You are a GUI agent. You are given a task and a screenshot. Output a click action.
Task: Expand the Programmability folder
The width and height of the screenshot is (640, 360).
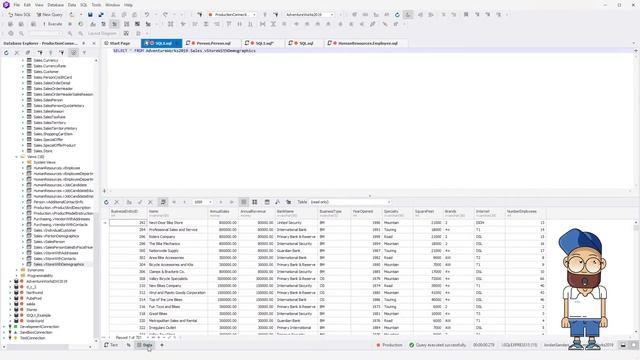click(17, 276)
